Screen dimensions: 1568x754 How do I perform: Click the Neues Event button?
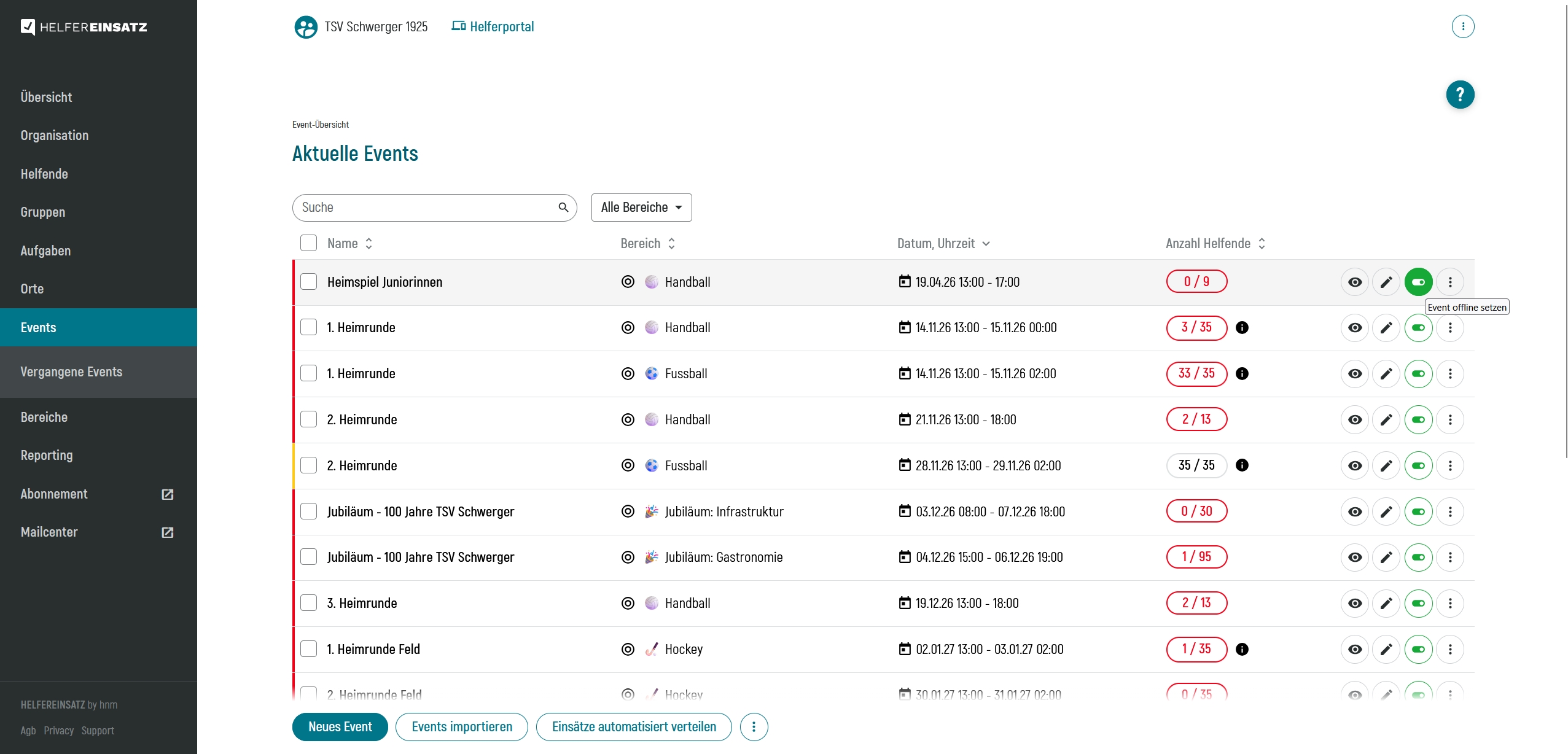[340, 727]
